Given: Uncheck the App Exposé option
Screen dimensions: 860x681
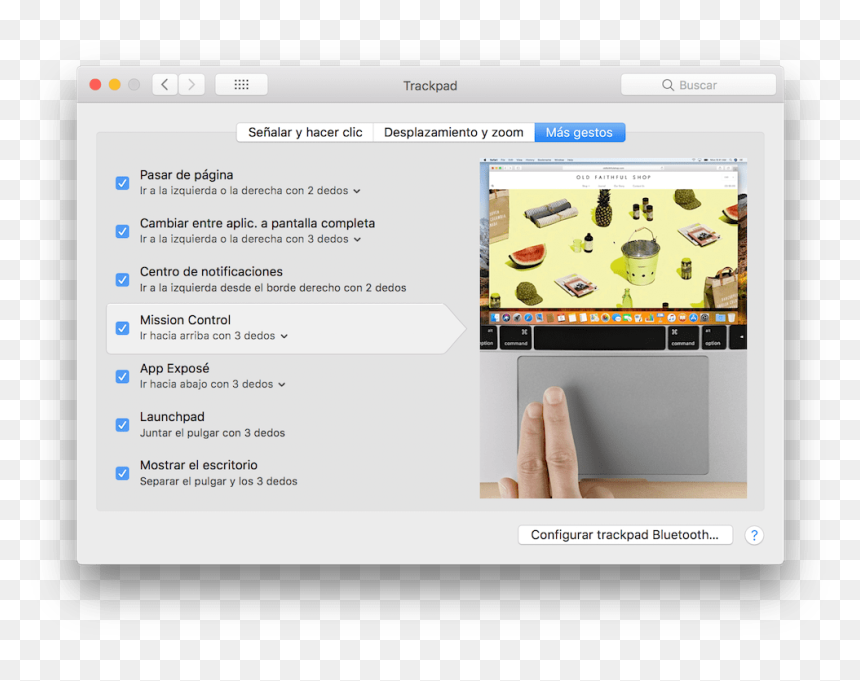Looking at the screenshot, I should click(122, 376).
